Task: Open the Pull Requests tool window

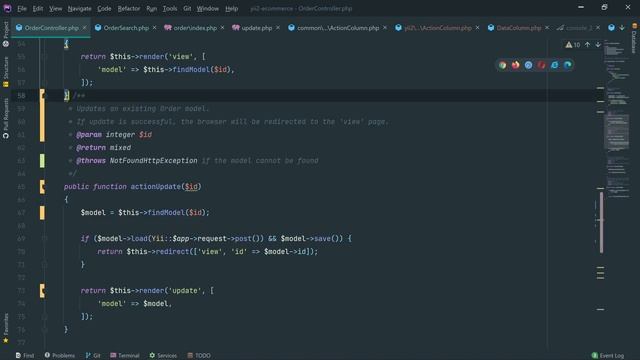Action: point(6,118)
